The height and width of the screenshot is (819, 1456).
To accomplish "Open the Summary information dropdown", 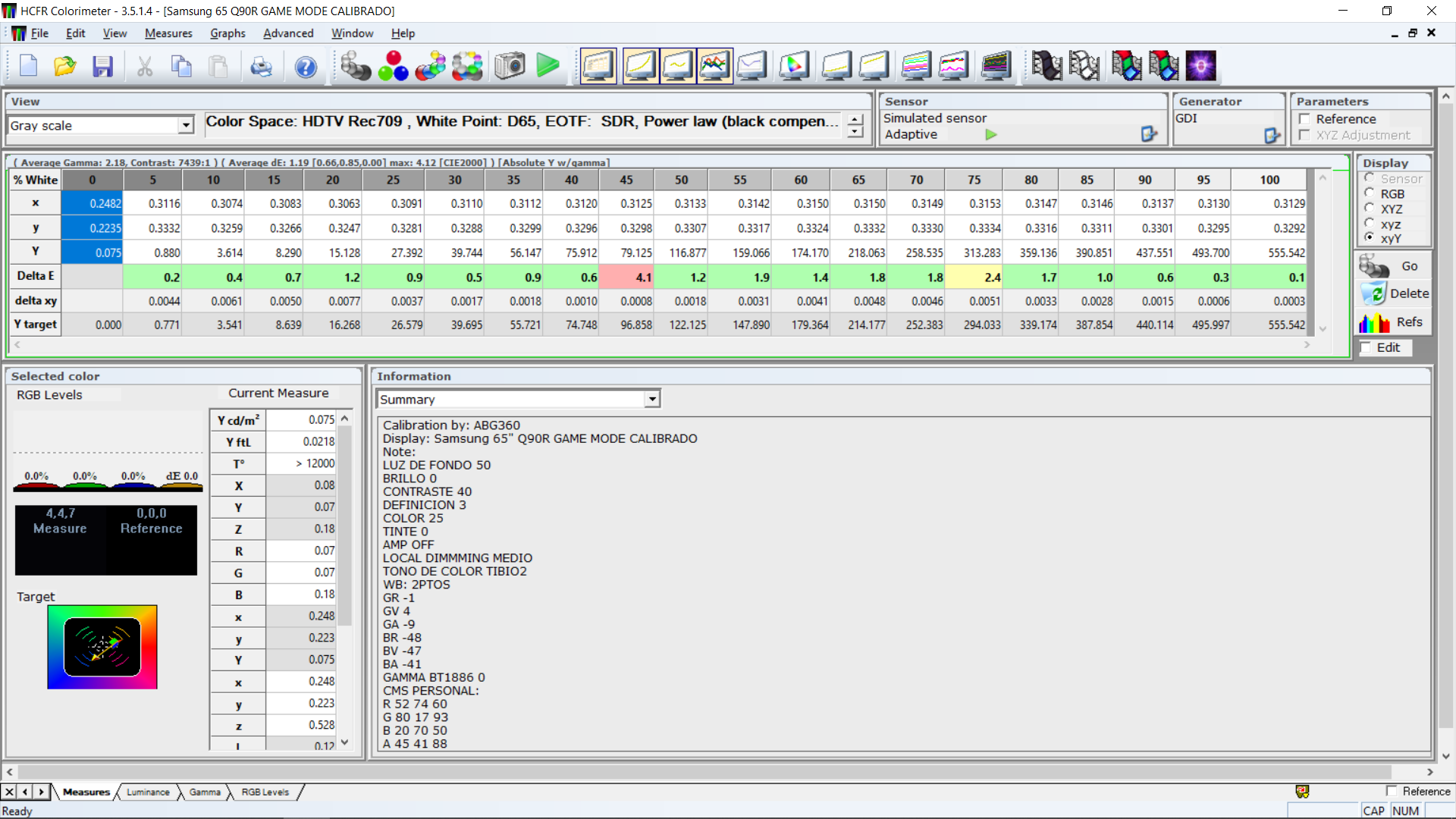I will (652, 400).
